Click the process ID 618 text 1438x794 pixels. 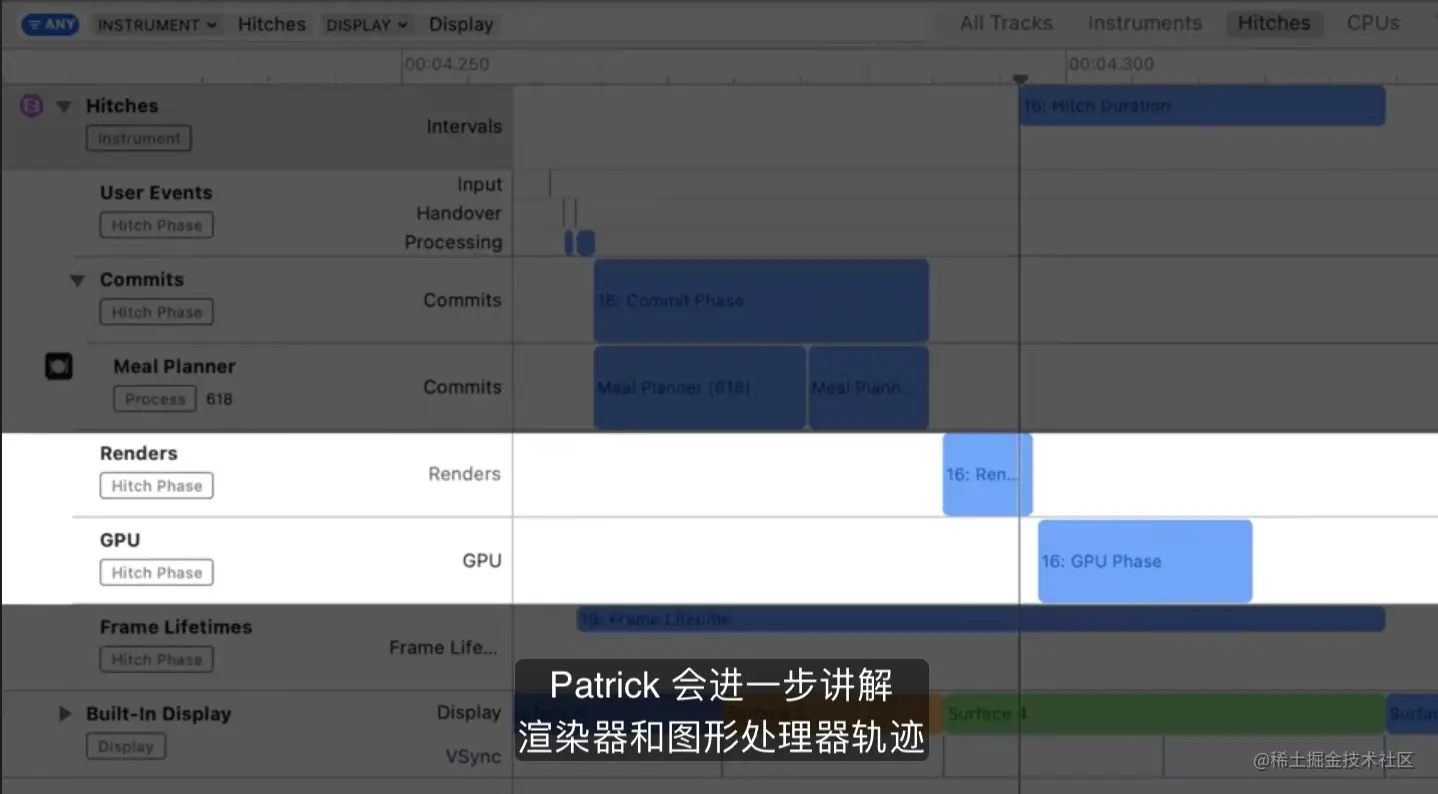coord(219,399)
